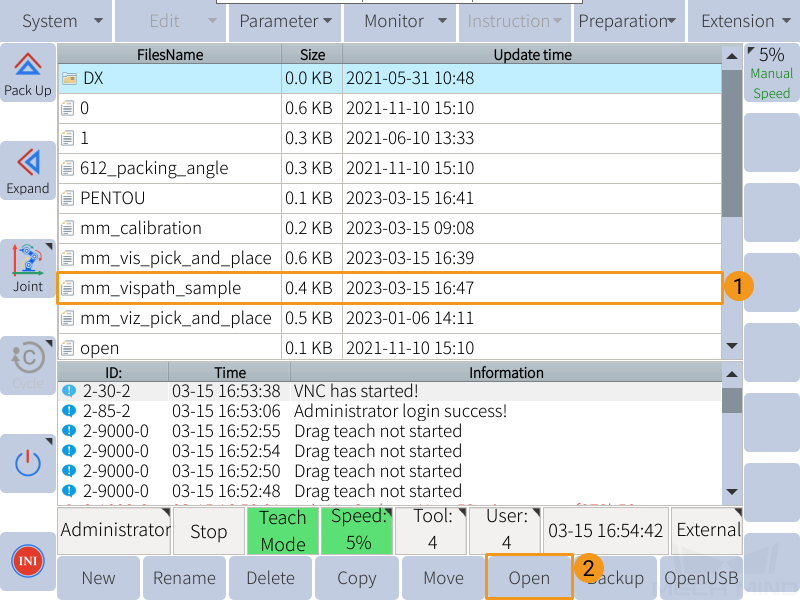Viewport: 800px width, 600px height.
Task: Open the 5% Manual Speed selector
Action: point(771,73)
